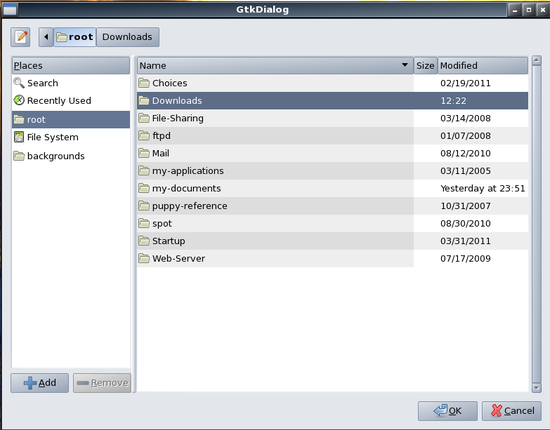
Task: Sort by the Modified column header
Action: tap(483, 66)
